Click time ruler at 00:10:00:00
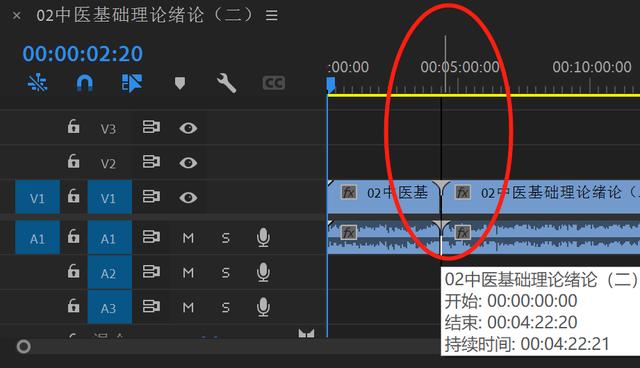The width and height of the screenshot is (640, 368). click(x=591, y=67)
